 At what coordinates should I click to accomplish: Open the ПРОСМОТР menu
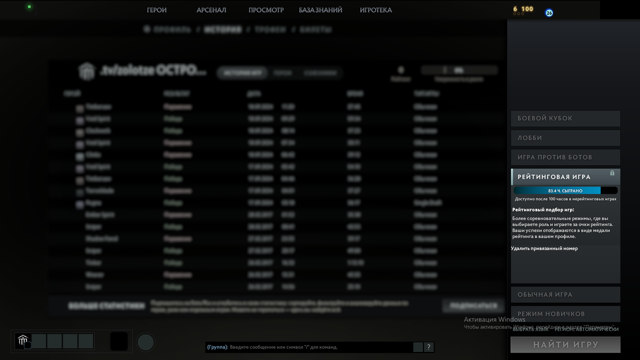266,10
